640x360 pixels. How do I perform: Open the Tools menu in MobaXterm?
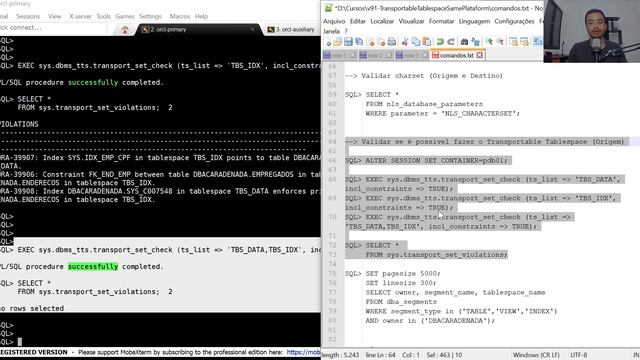pos(103,16)
